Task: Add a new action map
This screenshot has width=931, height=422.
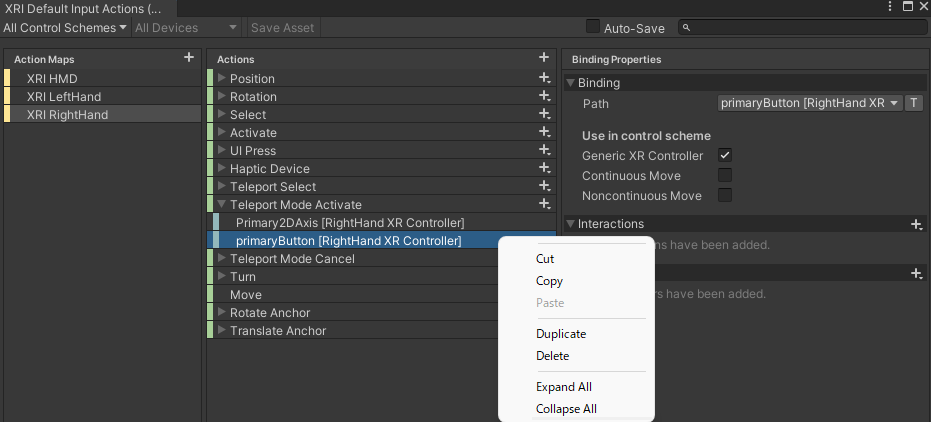Action: click(x=189, y=58)
